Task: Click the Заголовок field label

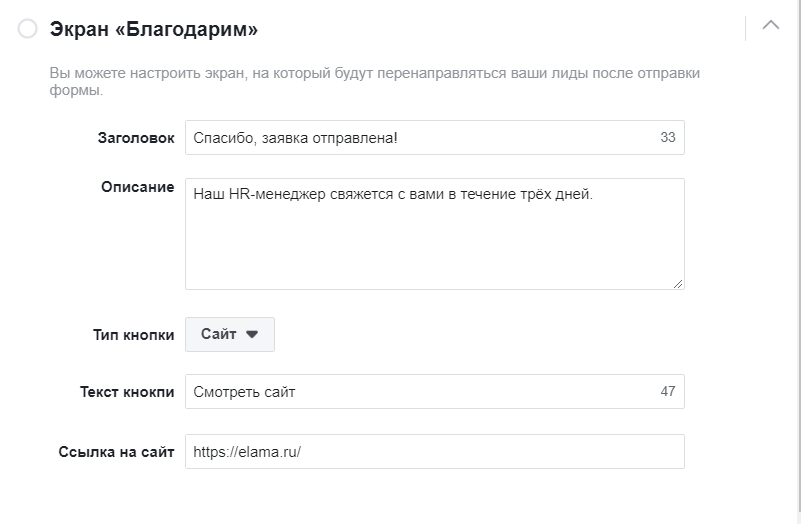Action: tap(135, 138)
